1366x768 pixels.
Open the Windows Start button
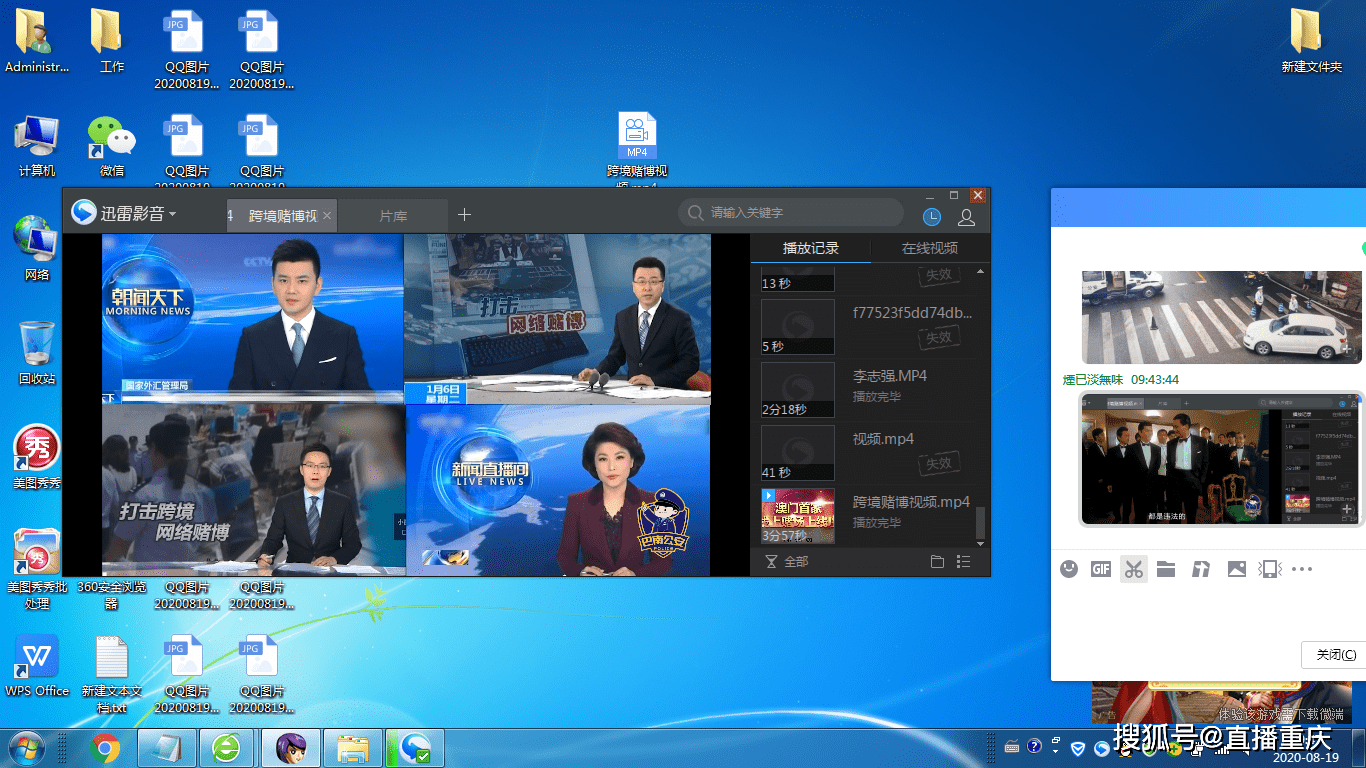pyautogui.click(x=27, y=747)
